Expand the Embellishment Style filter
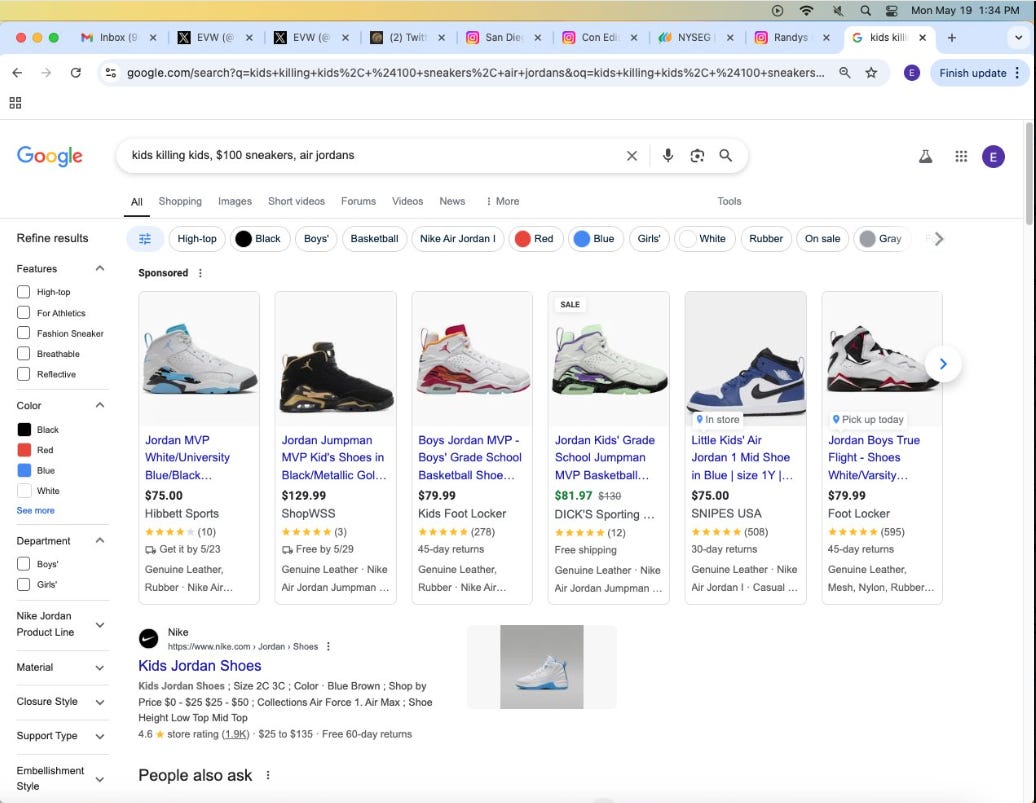This screenshot has height=803, width=1036. [x=100, y=779]
